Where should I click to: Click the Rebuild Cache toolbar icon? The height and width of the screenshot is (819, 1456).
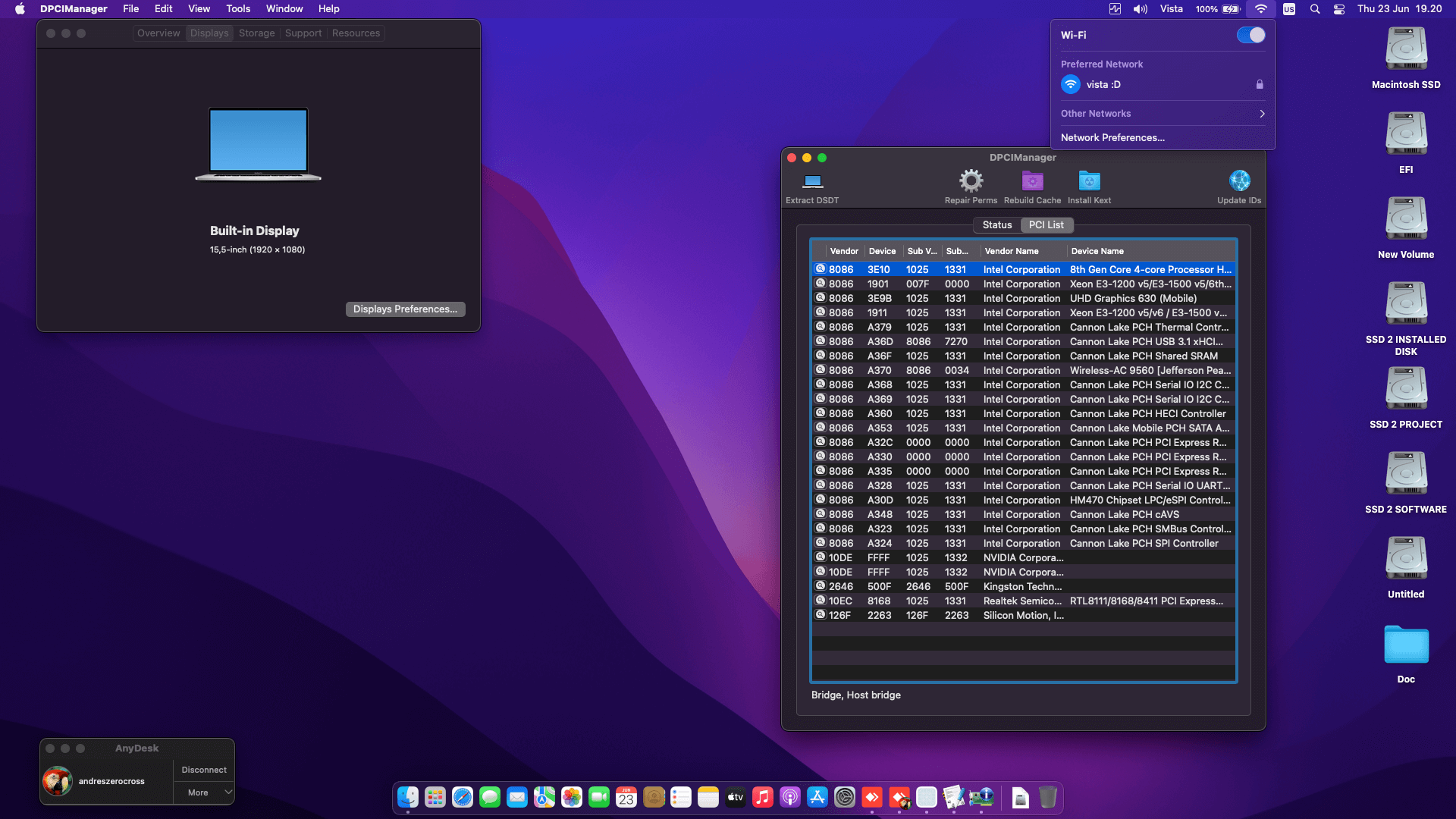click(x=1032, y=180)
